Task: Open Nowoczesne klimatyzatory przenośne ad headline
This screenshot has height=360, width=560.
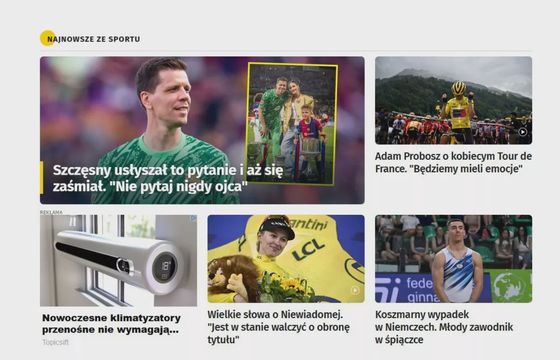Action: [111, 324]
